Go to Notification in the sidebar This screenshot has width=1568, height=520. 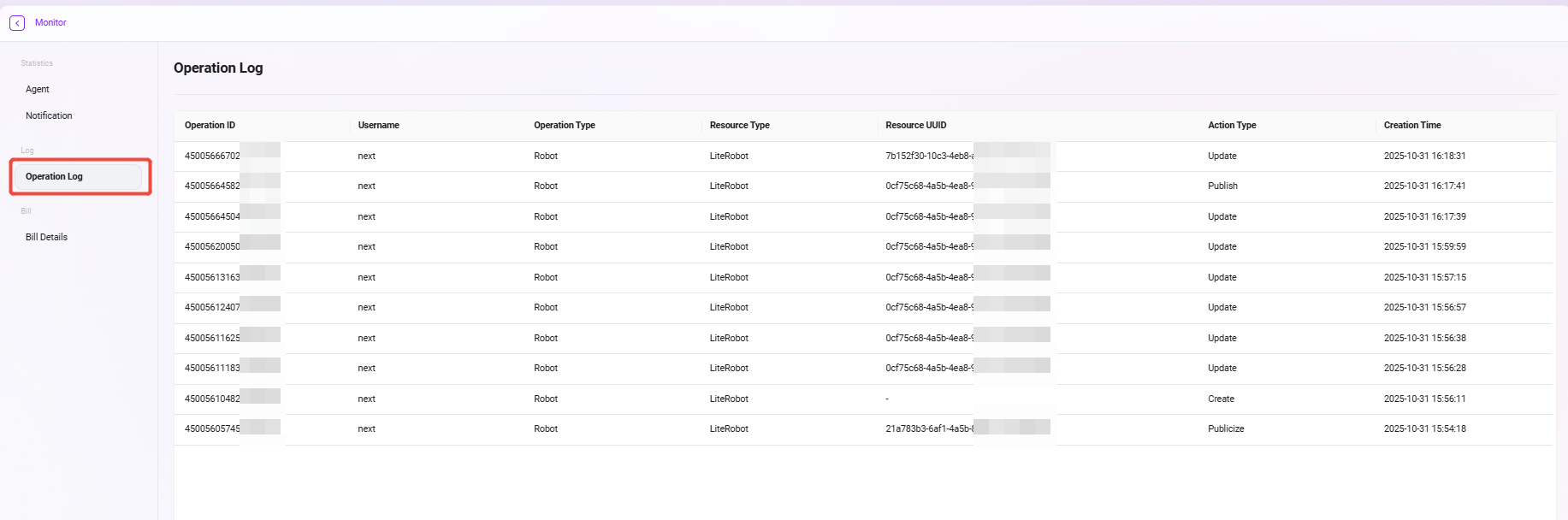49,116
